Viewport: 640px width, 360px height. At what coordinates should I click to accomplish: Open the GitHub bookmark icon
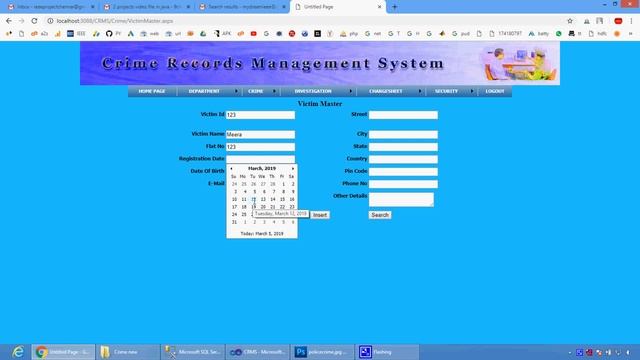109,33
